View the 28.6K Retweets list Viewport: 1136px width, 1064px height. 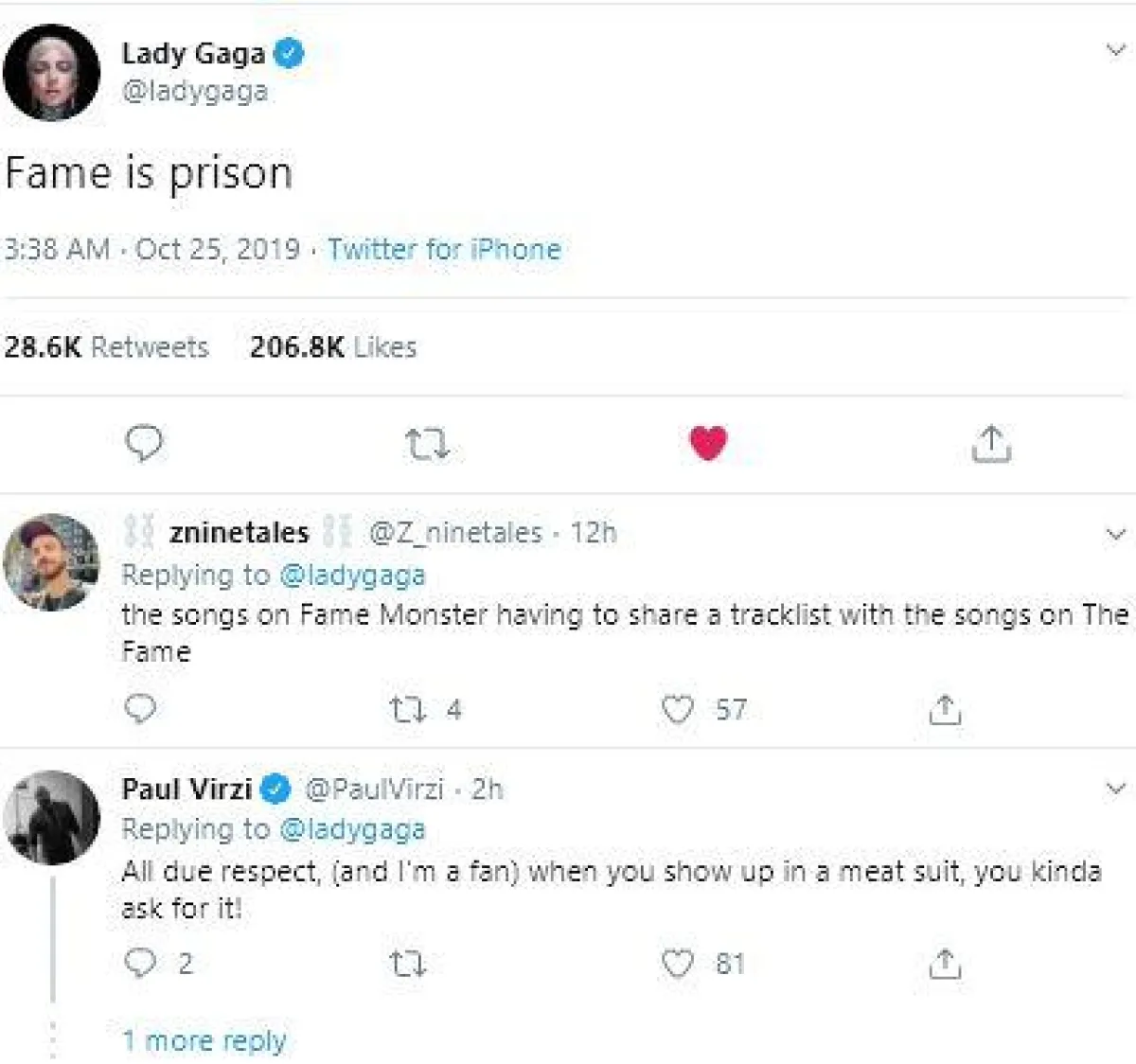[x=106, y=347]
